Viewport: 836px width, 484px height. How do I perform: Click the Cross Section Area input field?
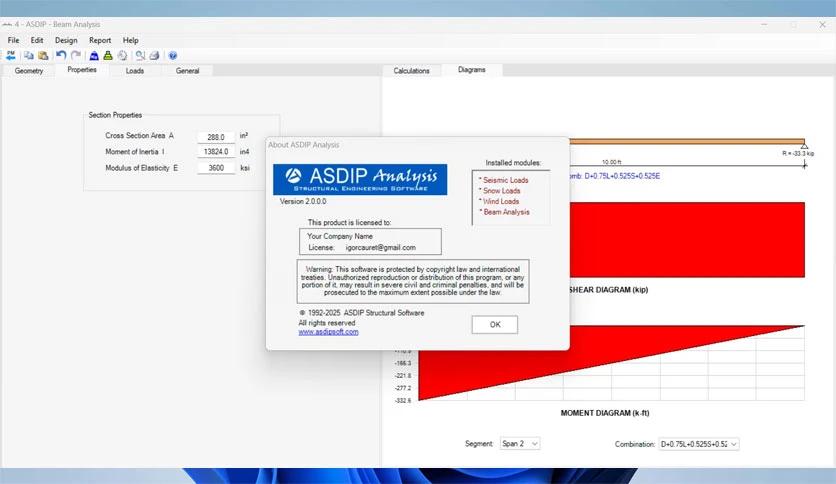(x=215, y=136)
